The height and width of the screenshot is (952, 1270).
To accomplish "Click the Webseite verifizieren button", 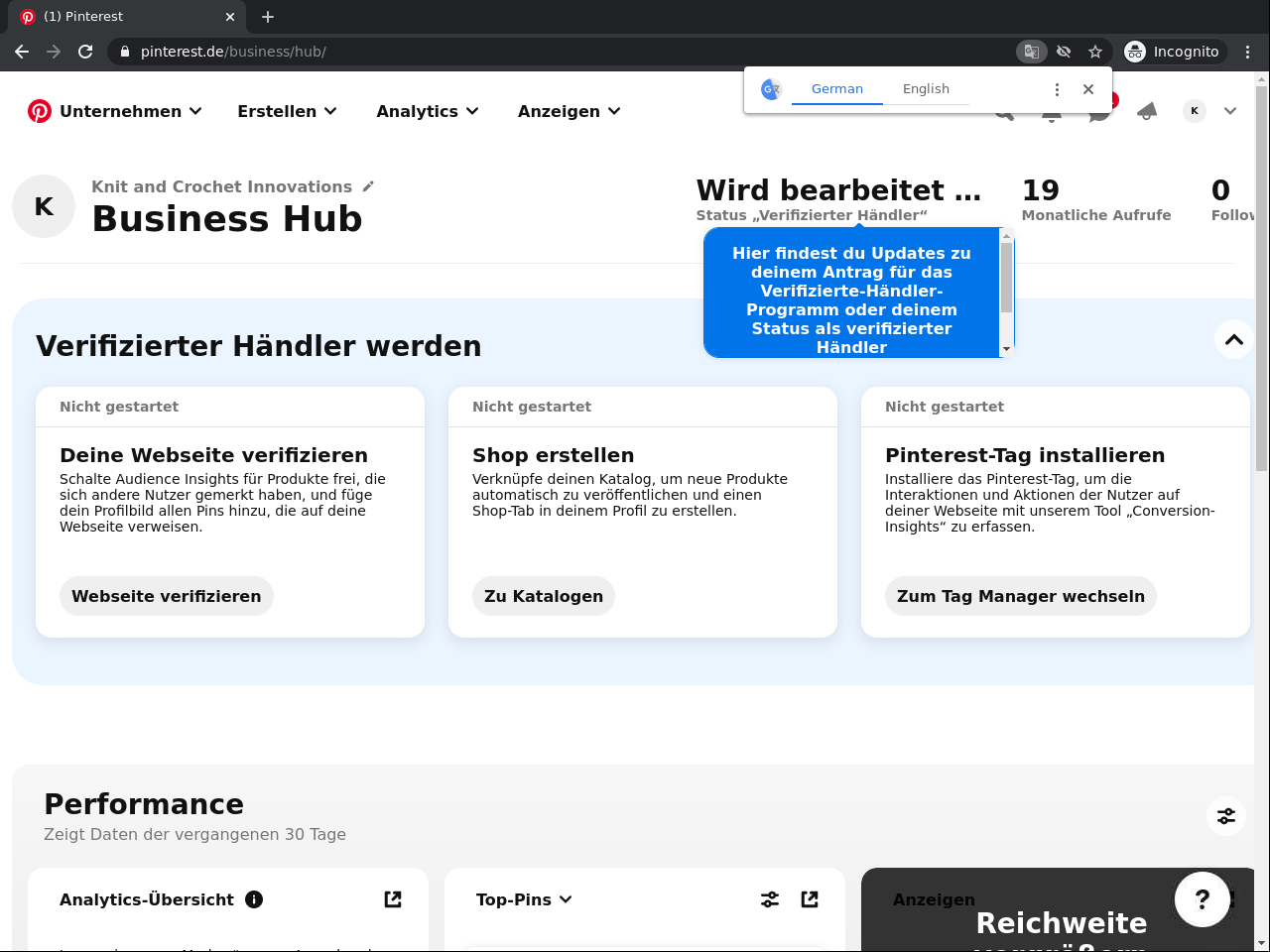I will click(x=167, y=596).
